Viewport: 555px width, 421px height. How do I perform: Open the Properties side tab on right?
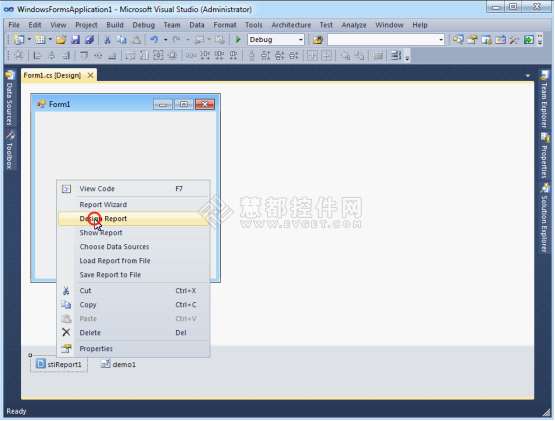click(x=544, y=156)
